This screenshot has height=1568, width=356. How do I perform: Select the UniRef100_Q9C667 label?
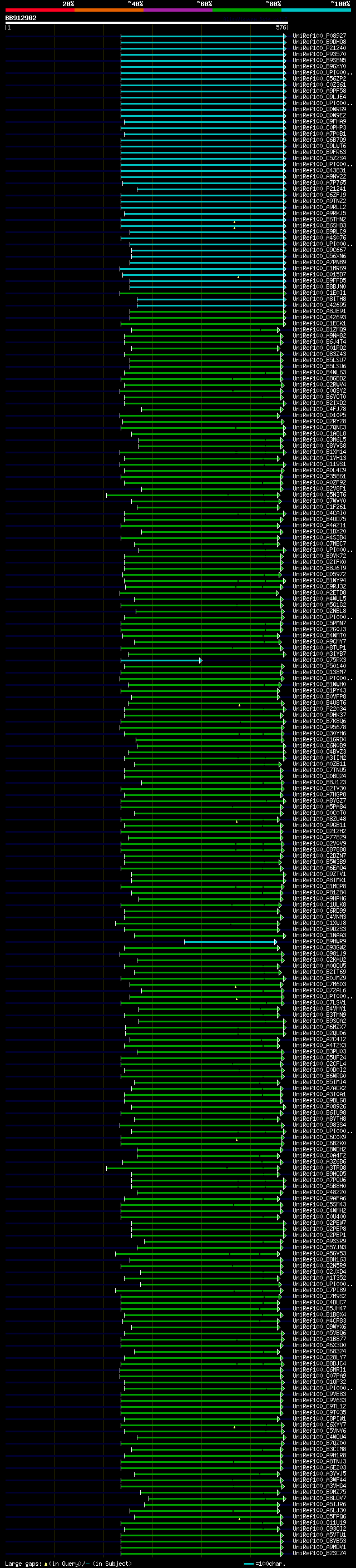(x=319, y=250)
